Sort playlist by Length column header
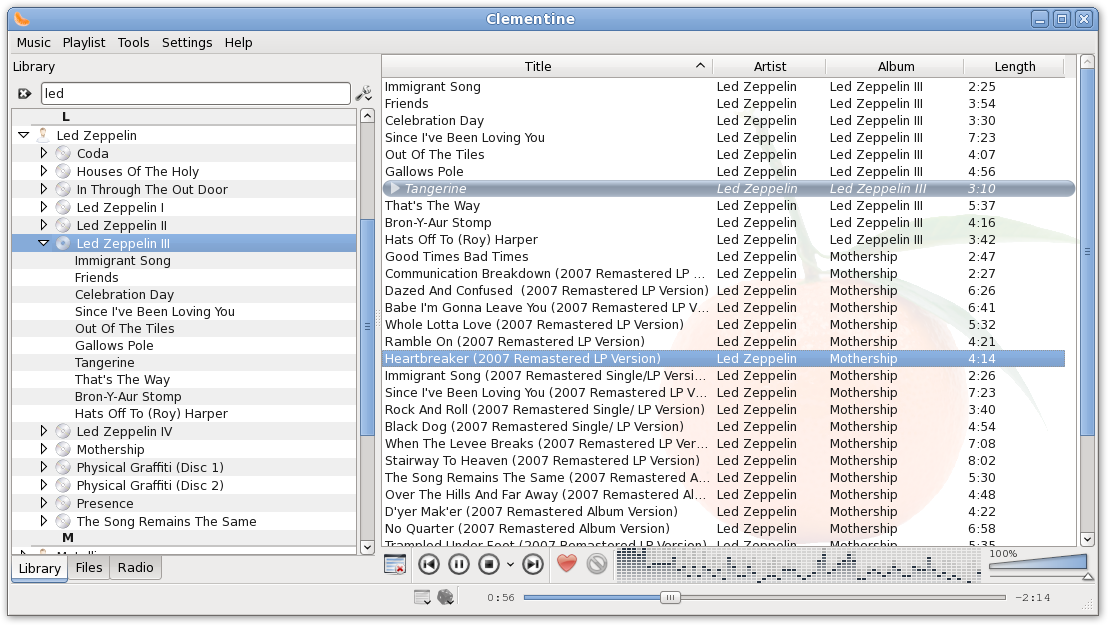Viewport: 1108px width, 625px height. [x=1015, y=66]
